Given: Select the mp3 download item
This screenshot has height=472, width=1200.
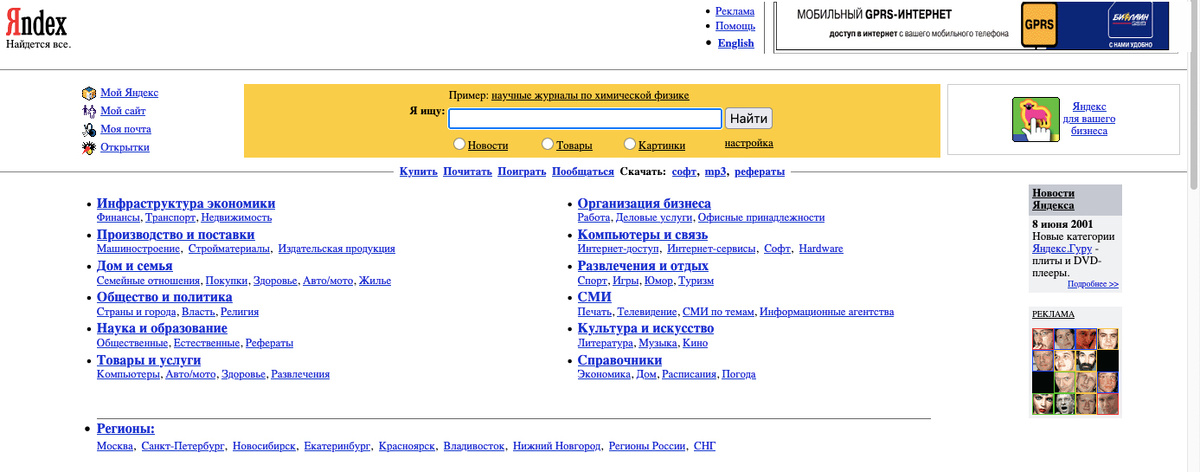Looking at the screenshot, I should pos(715,172).
